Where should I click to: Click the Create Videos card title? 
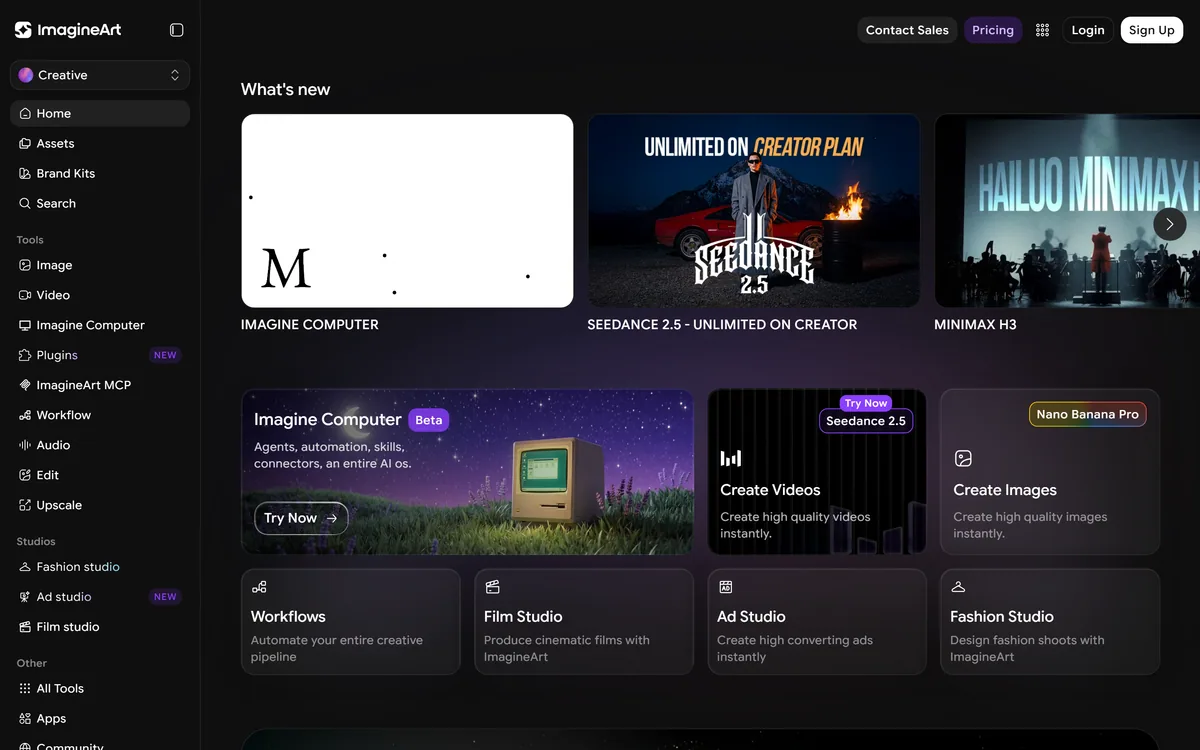coord(770,490)
